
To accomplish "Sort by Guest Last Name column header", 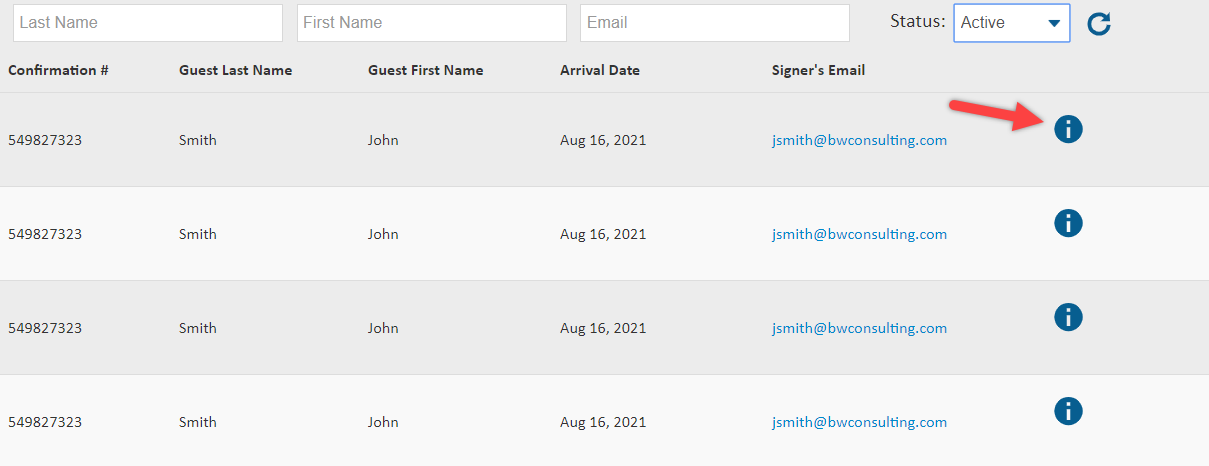I will (236, 71).
